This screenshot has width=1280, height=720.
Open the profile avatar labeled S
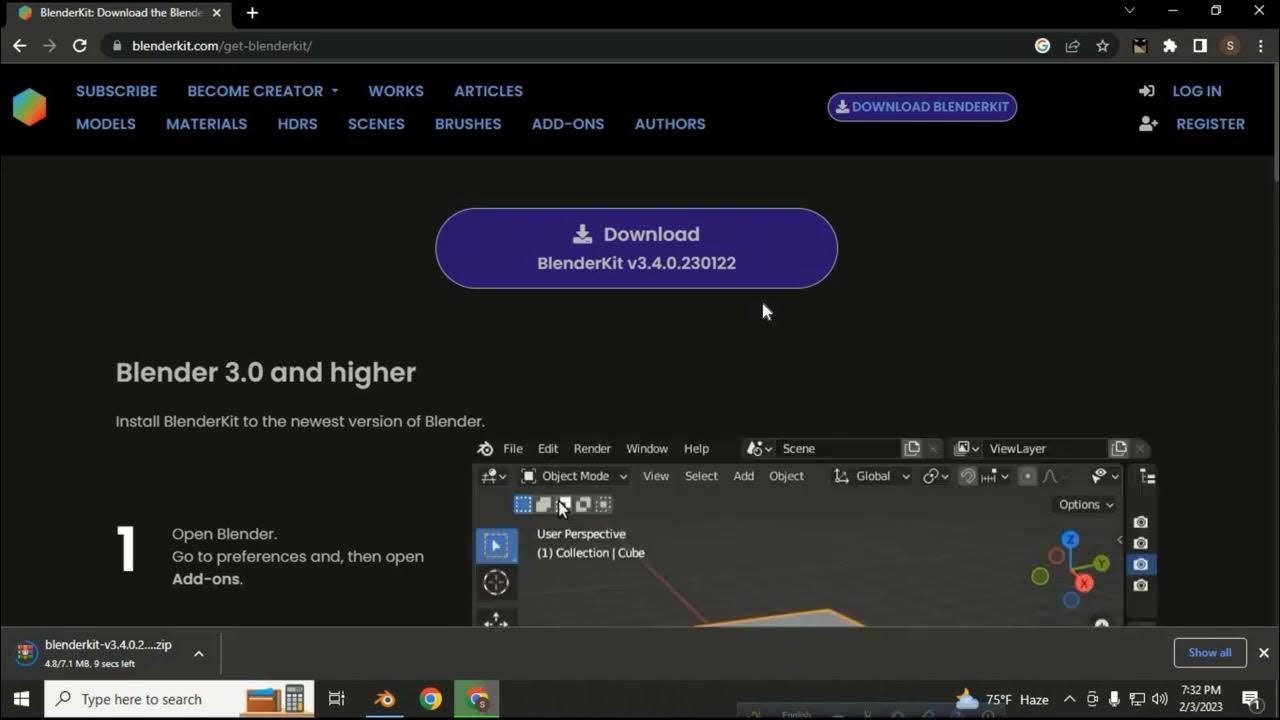(x=1230, y=46)
